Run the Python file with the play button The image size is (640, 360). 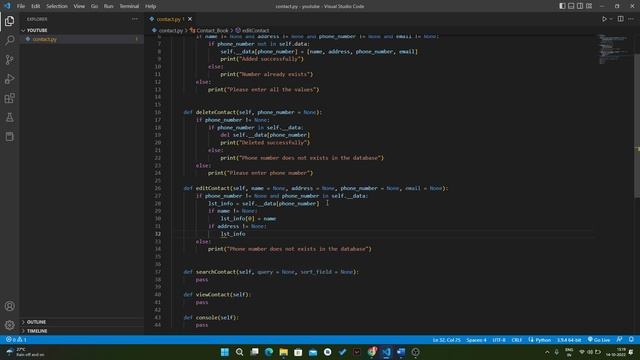click(x=604, y=19)
